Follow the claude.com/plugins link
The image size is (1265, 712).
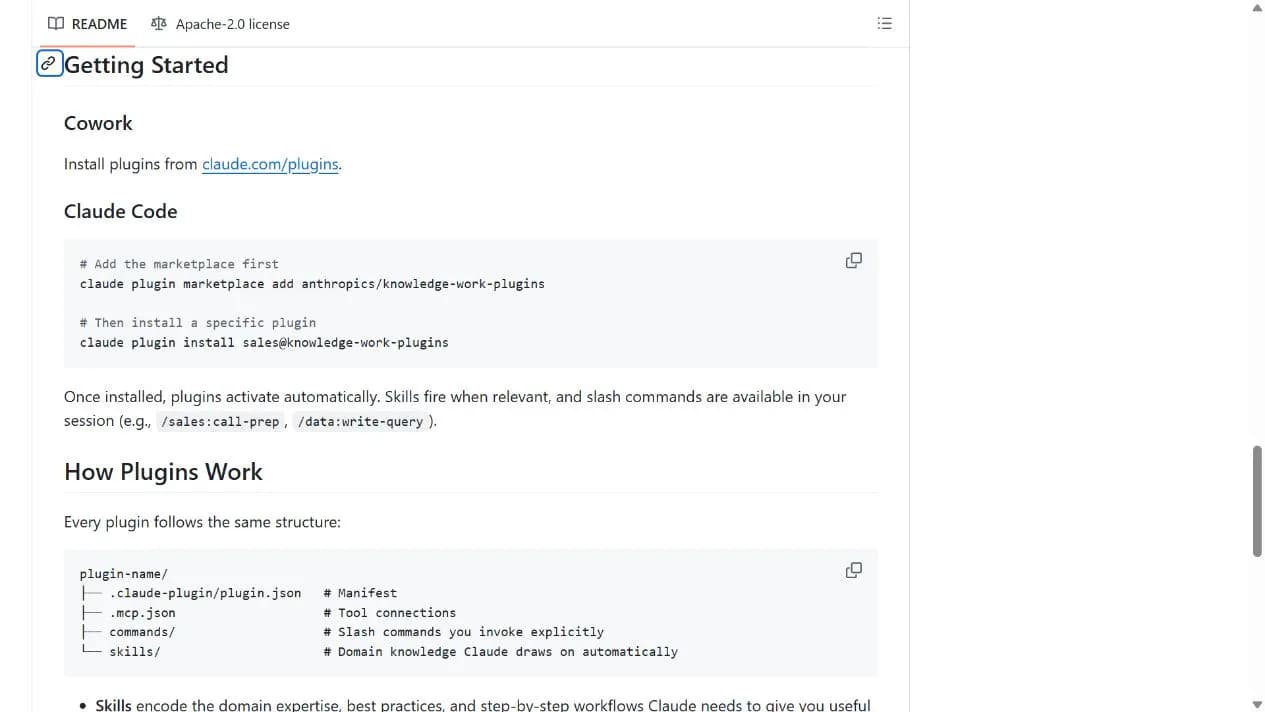270,164
